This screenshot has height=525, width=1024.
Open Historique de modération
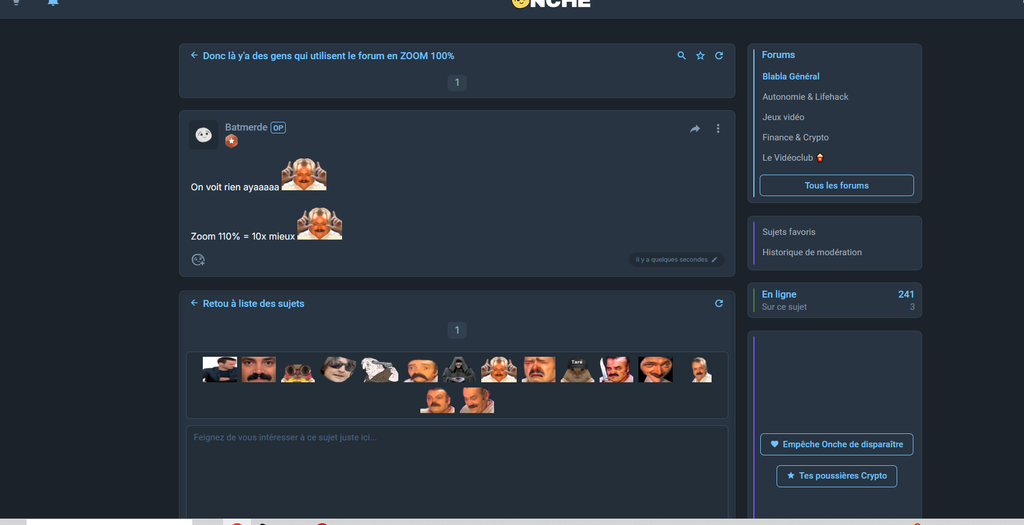pyautogui.click(x=812, y=252)
